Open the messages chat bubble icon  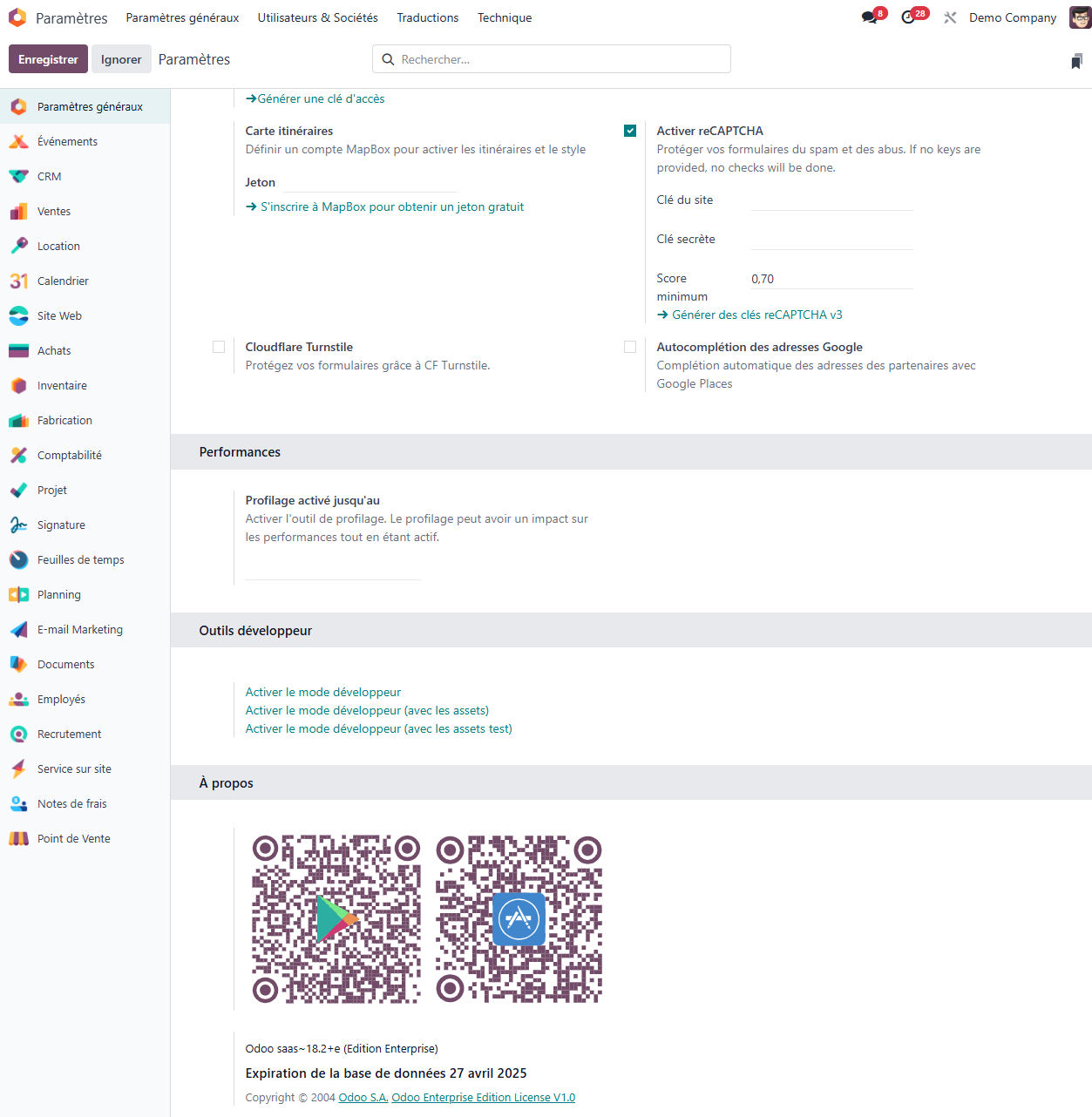[x=870, y=17]
